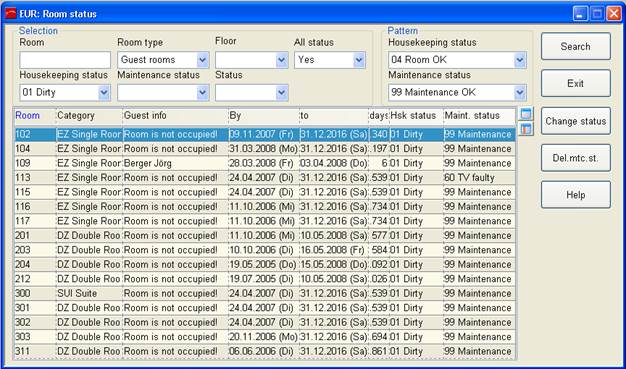Click the Category column header

tap(89, 116)
